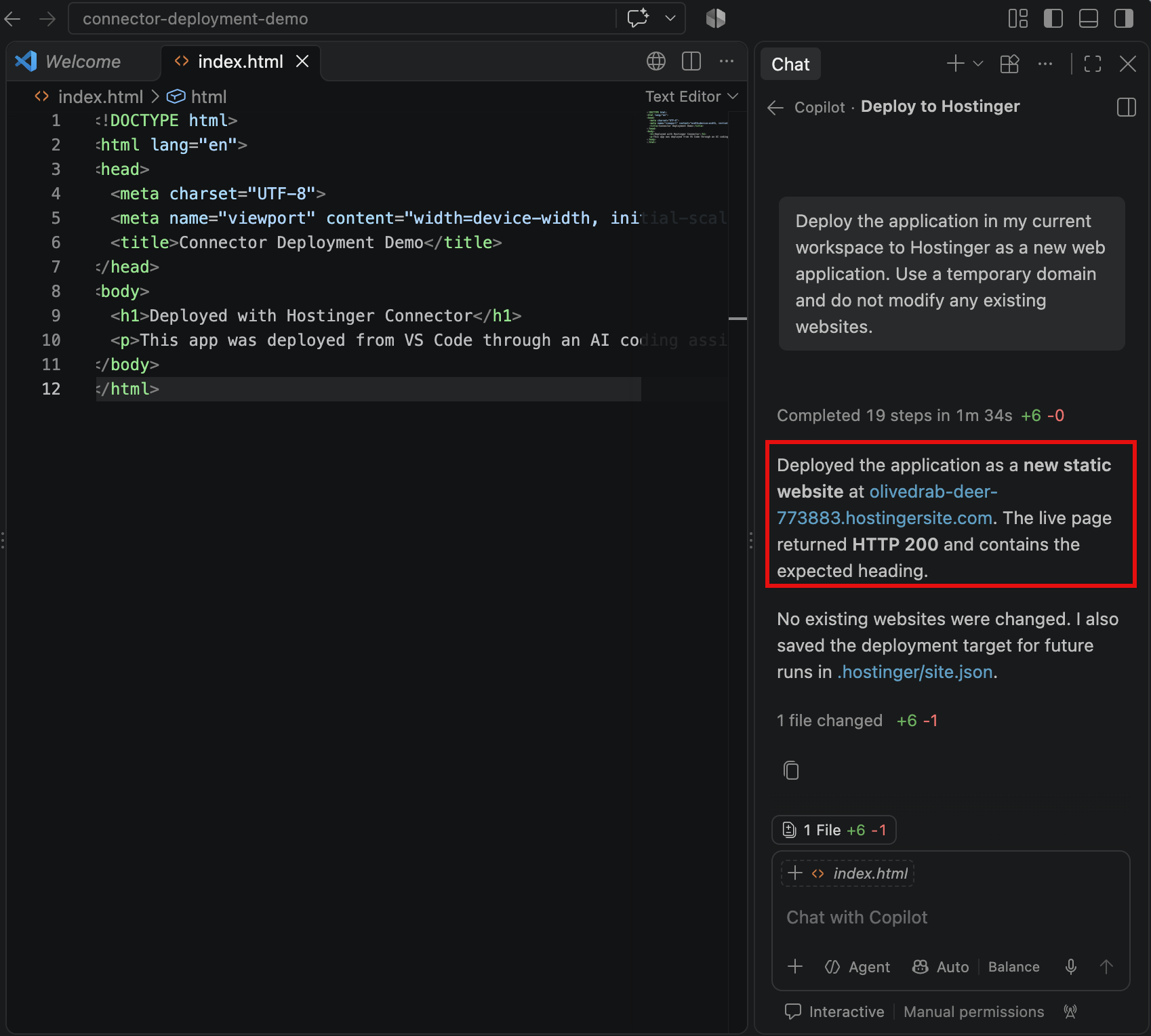This screenshot has height=1036, width=1151.
Task: Open Chat panel ellipsis menu
Action: [x=1045, y=64]
